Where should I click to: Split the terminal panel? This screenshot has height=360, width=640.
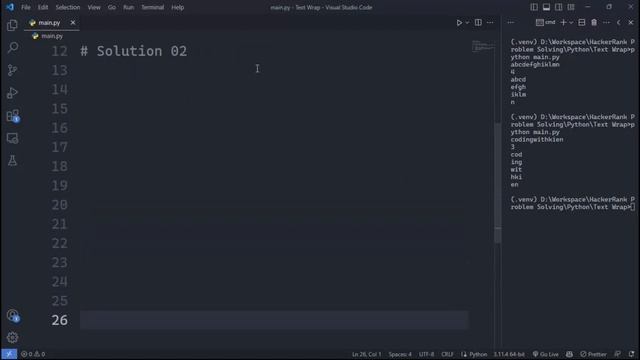point(582,22)
